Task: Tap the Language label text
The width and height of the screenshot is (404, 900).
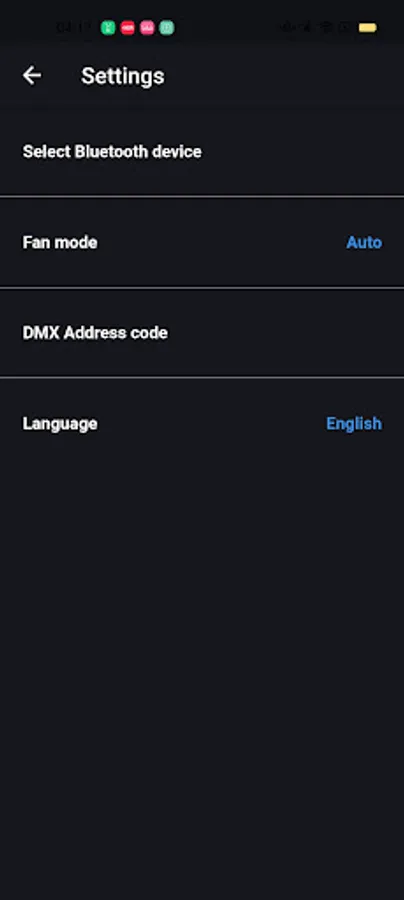Action: click(60, 424)
